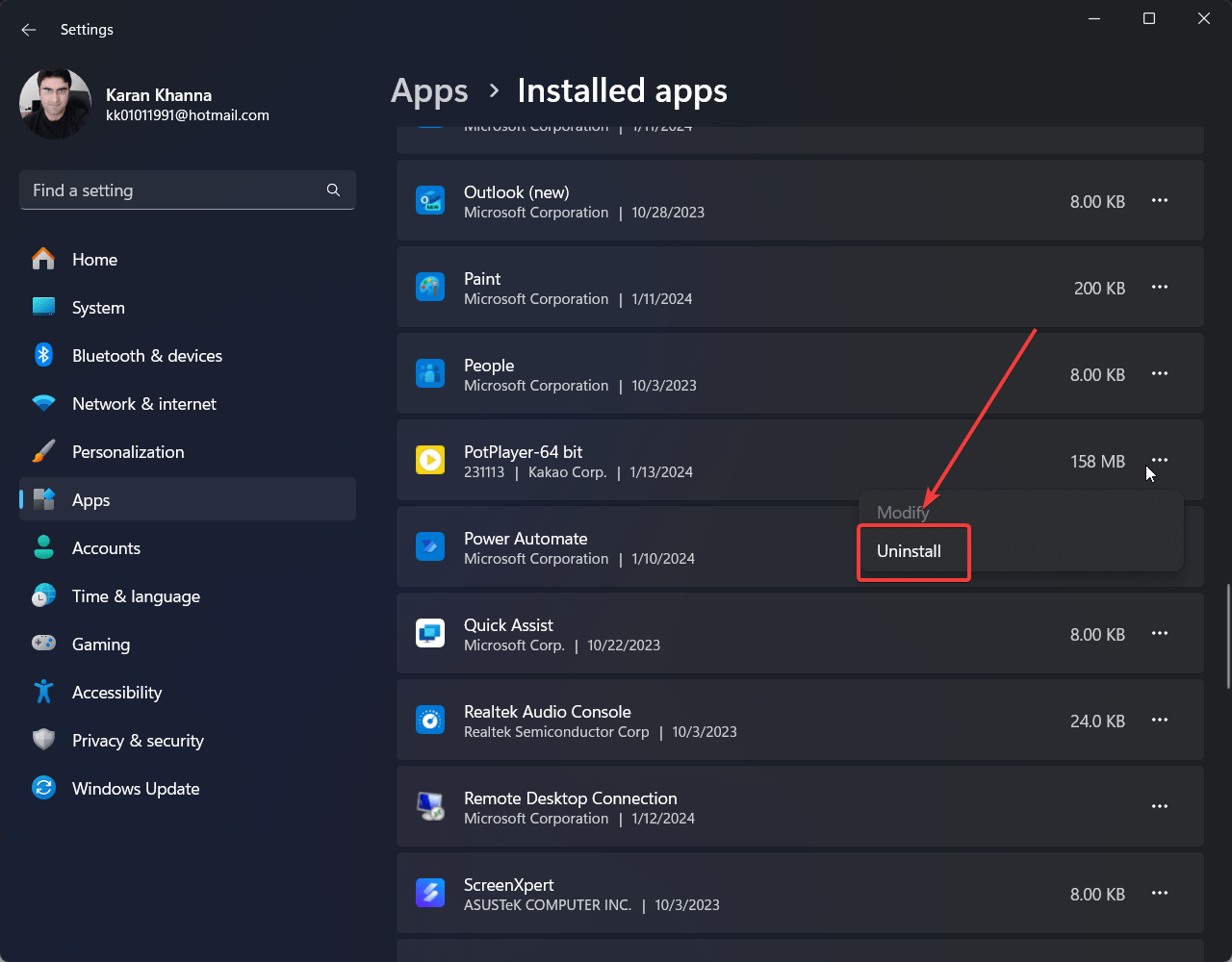Select the Realtek Audio Console icon
This screenshot has height=962, width=1232.
click(430, 720)
